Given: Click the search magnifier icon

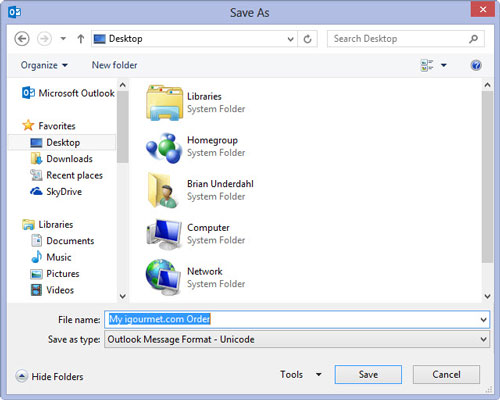Looking at the screenshot, I should [473, 39].
